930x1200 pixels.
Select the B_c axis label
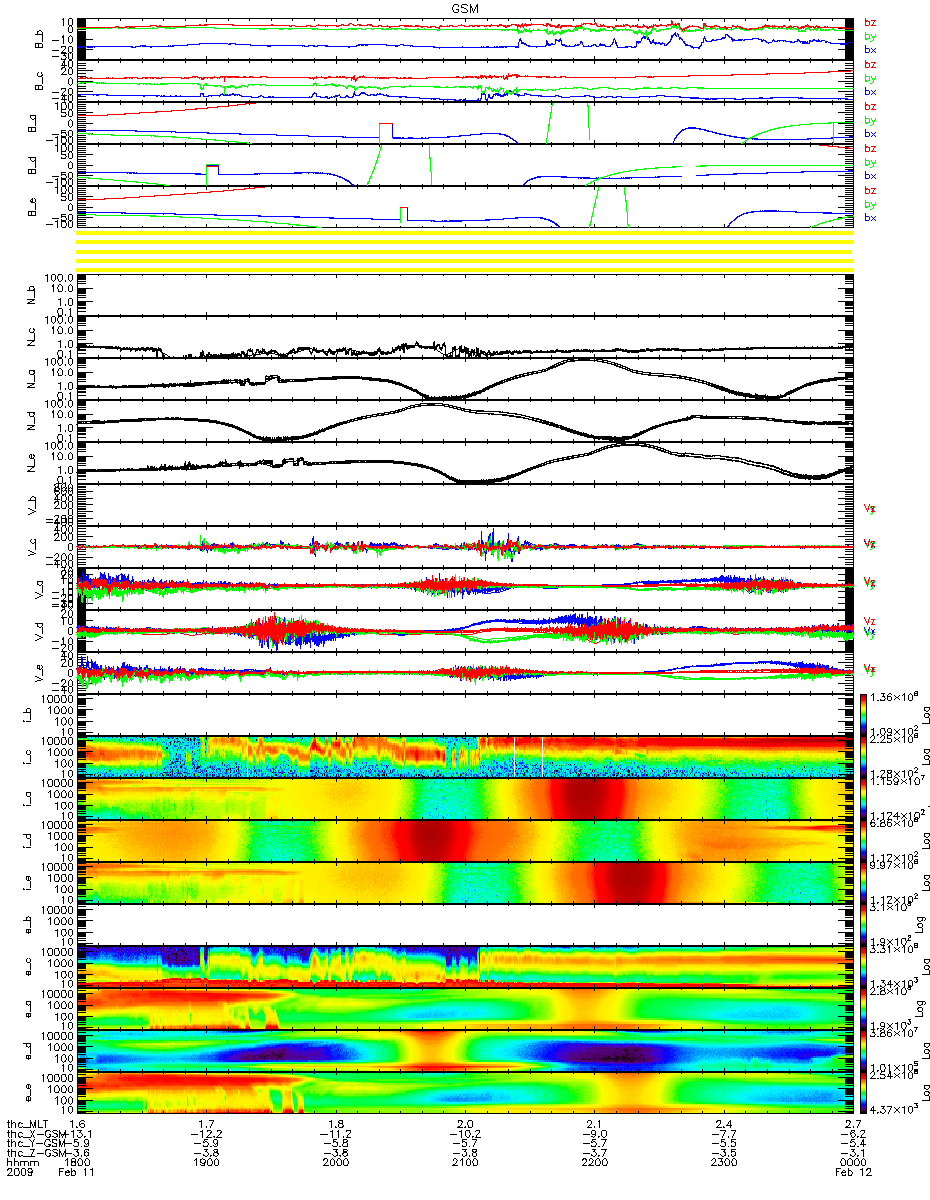pos(41,80)
